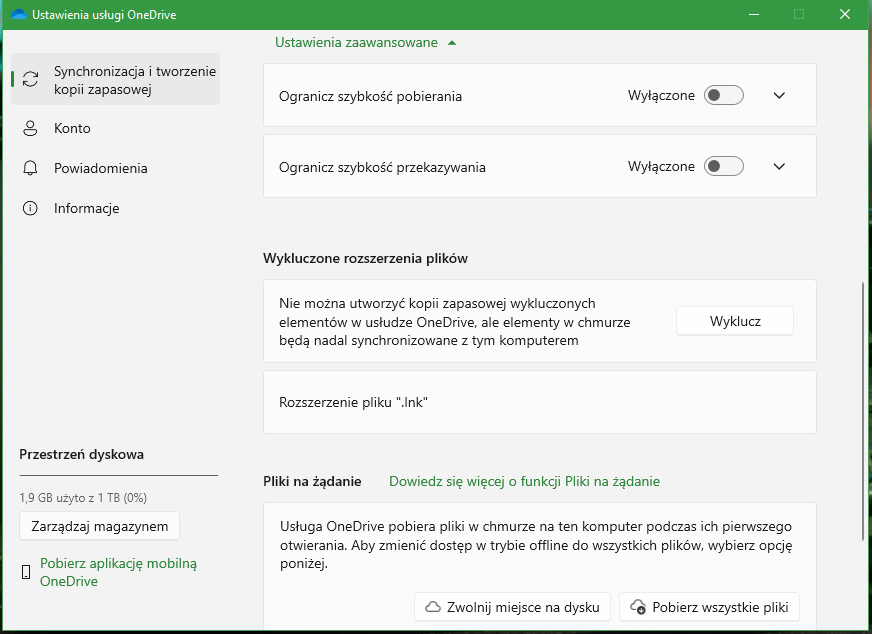Click Pobierz wszystkie pliki button

click(709, 607)
